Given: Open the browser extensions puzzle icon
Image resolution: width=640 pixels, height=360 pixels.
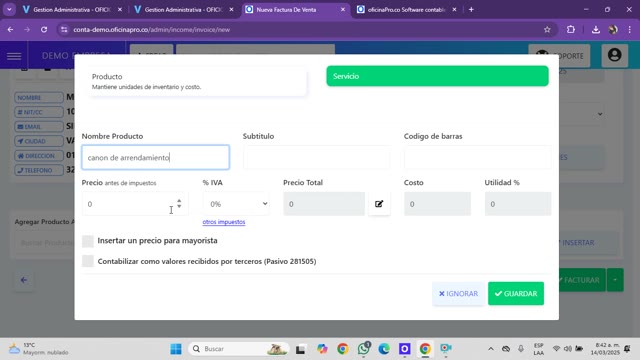Looking at the screenshot, I should tap(571, 29).
